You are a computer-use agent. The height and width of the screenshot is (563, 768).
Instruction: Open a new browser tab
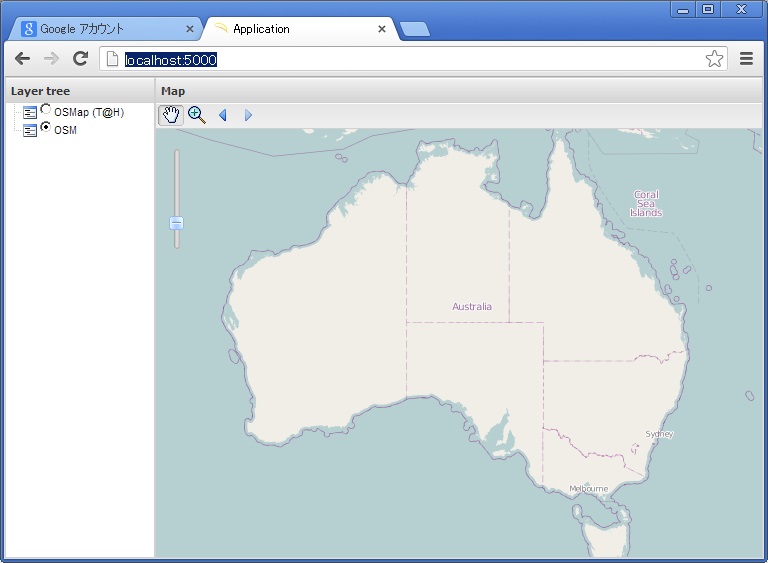coord(415,29)
